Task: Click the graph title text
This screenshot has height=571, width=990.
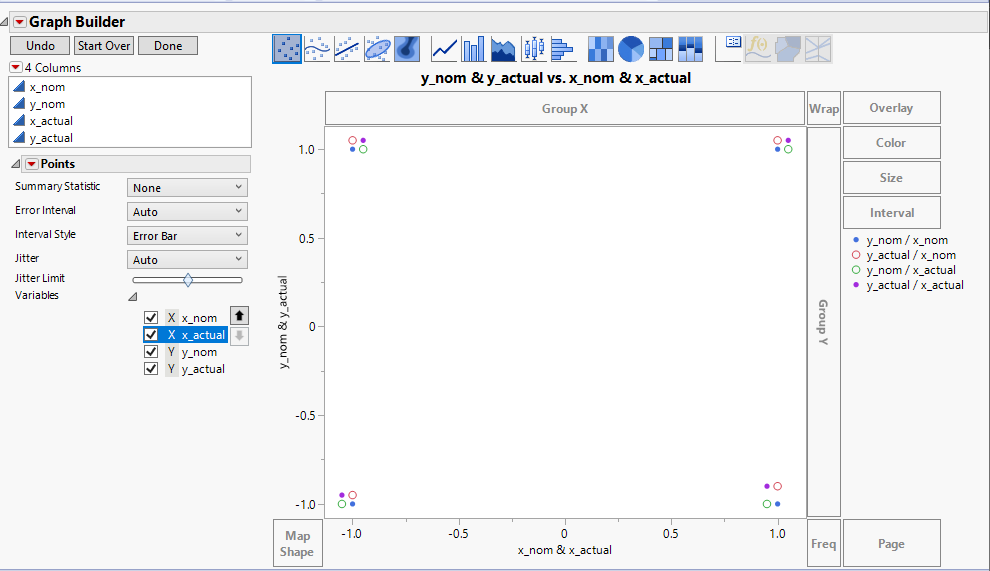Action: (x=556, y=78)
